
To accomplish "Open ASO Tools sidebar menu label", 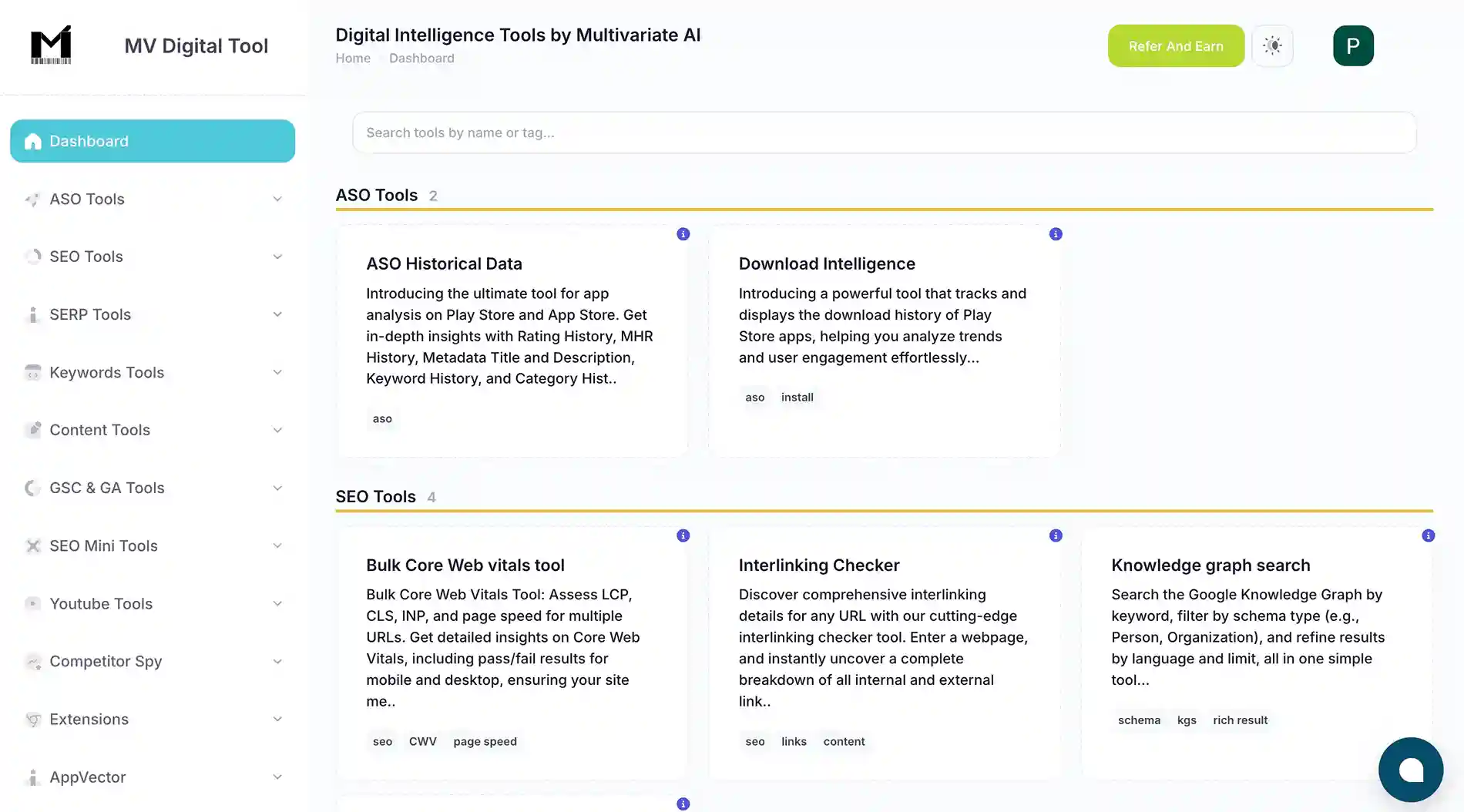I will [87, 200].
